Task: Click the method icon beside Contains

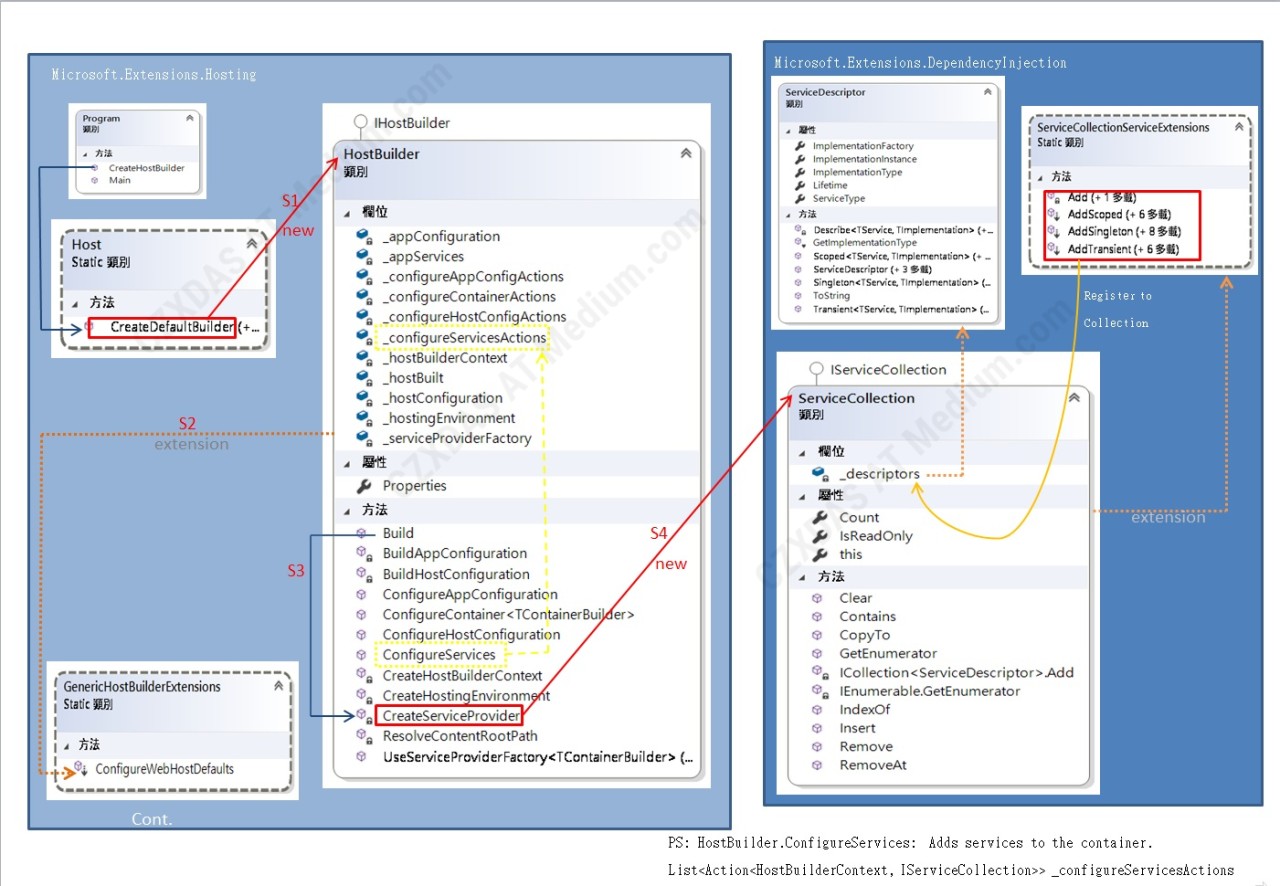Action: point(818,617)
